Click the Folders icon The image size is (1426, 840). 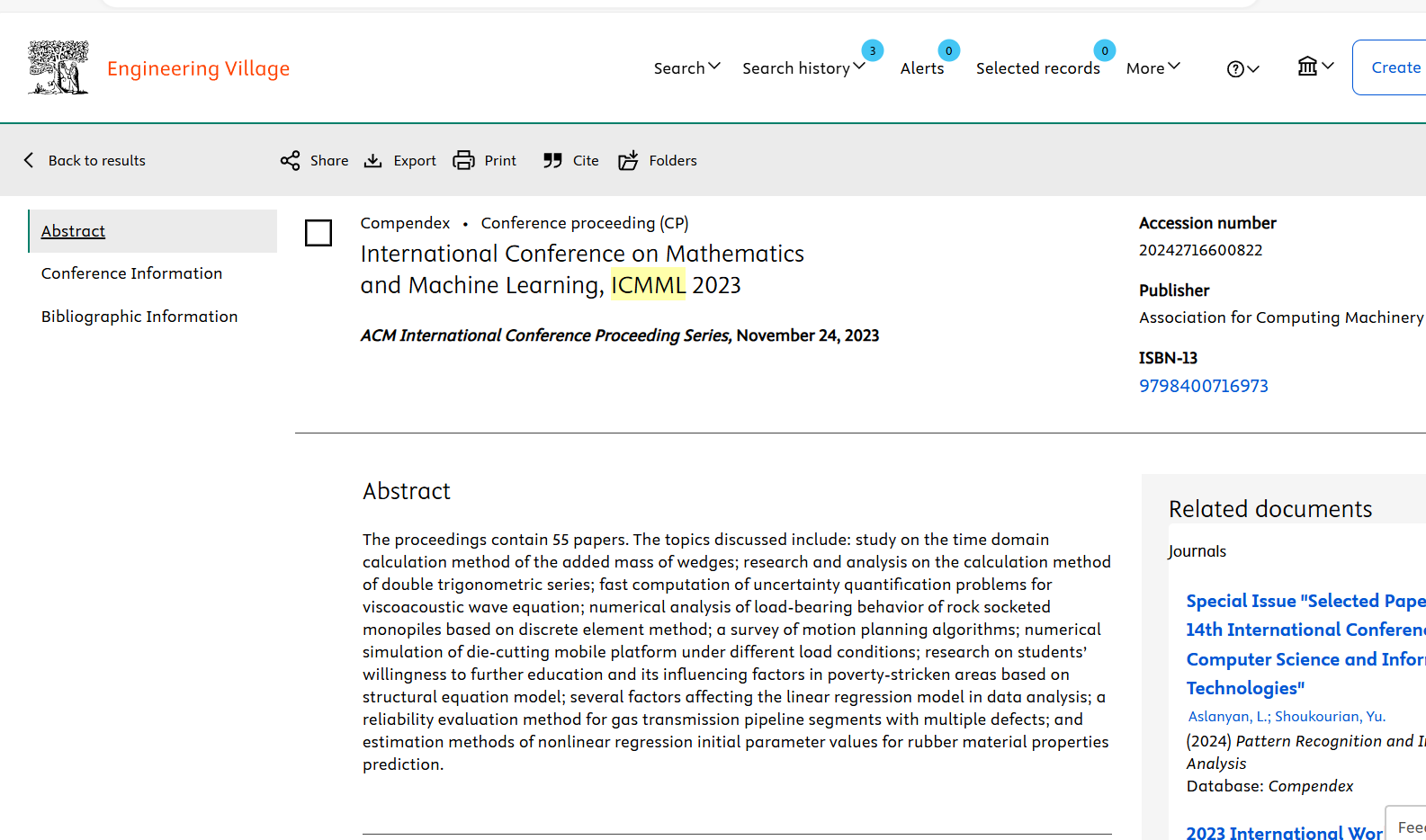(x=628, y=160)
